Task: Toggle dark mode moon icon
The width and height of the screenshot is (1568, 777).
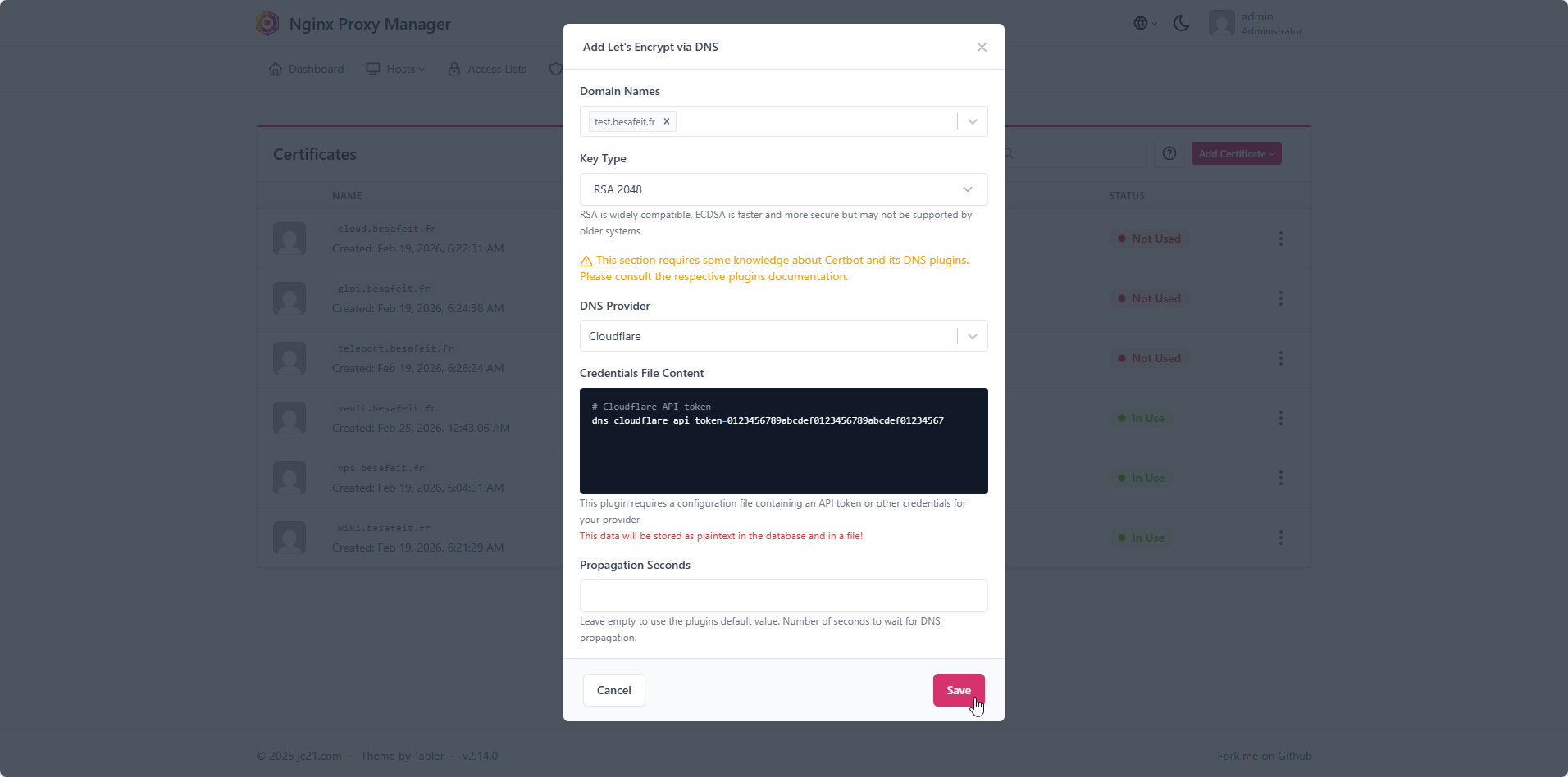Action: (1181, 23)
